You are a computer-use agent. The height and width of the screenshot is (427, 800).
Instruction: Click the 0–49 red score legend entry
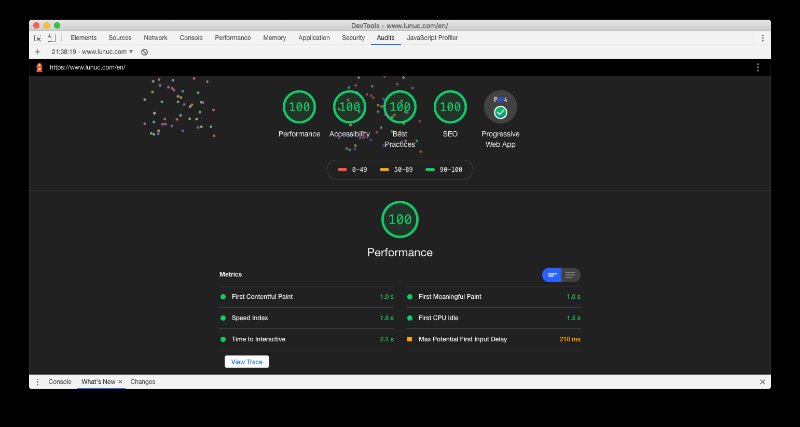[353, 169]
